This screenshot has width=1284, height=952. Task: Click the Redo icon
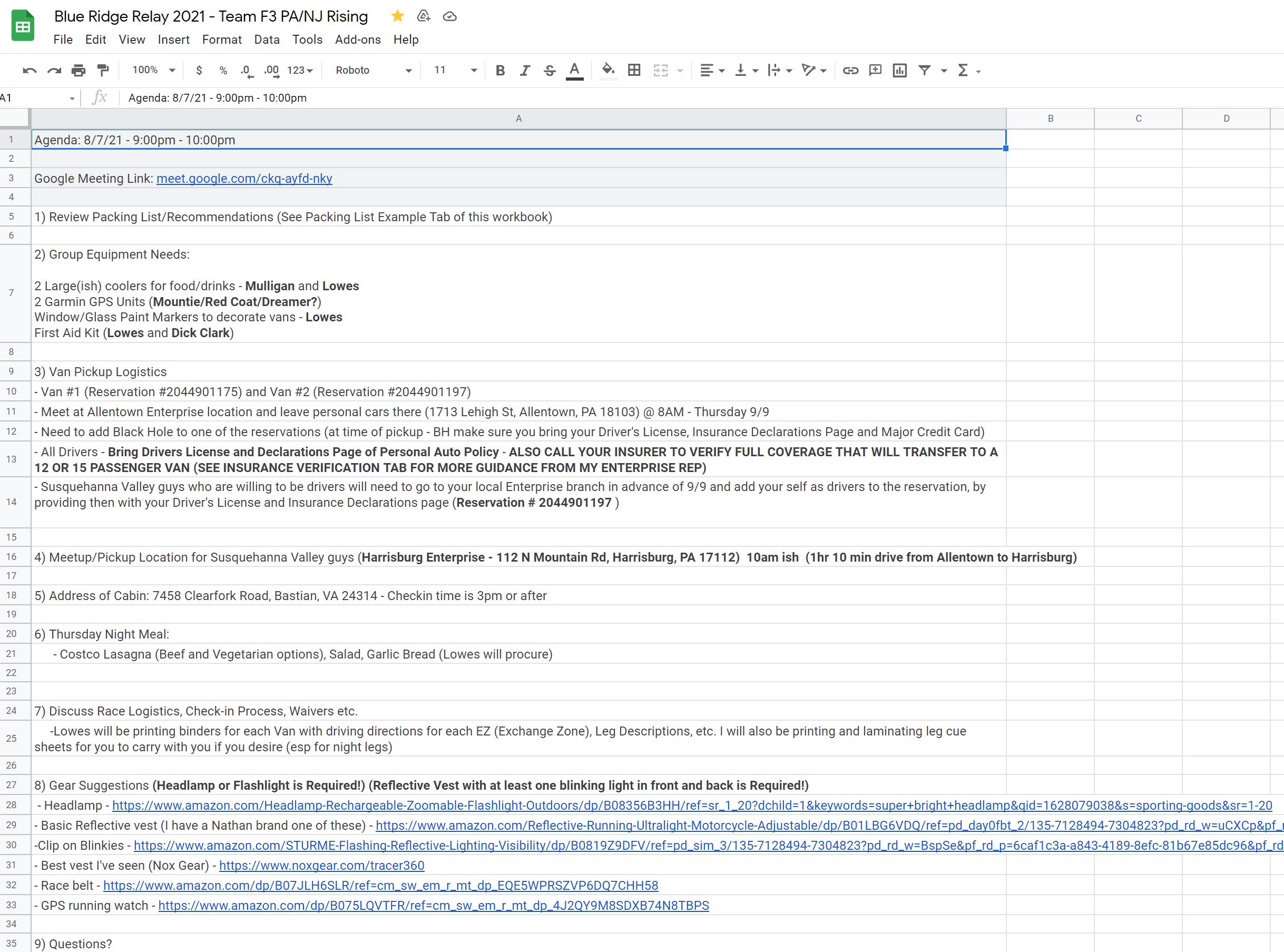[54, 70]
